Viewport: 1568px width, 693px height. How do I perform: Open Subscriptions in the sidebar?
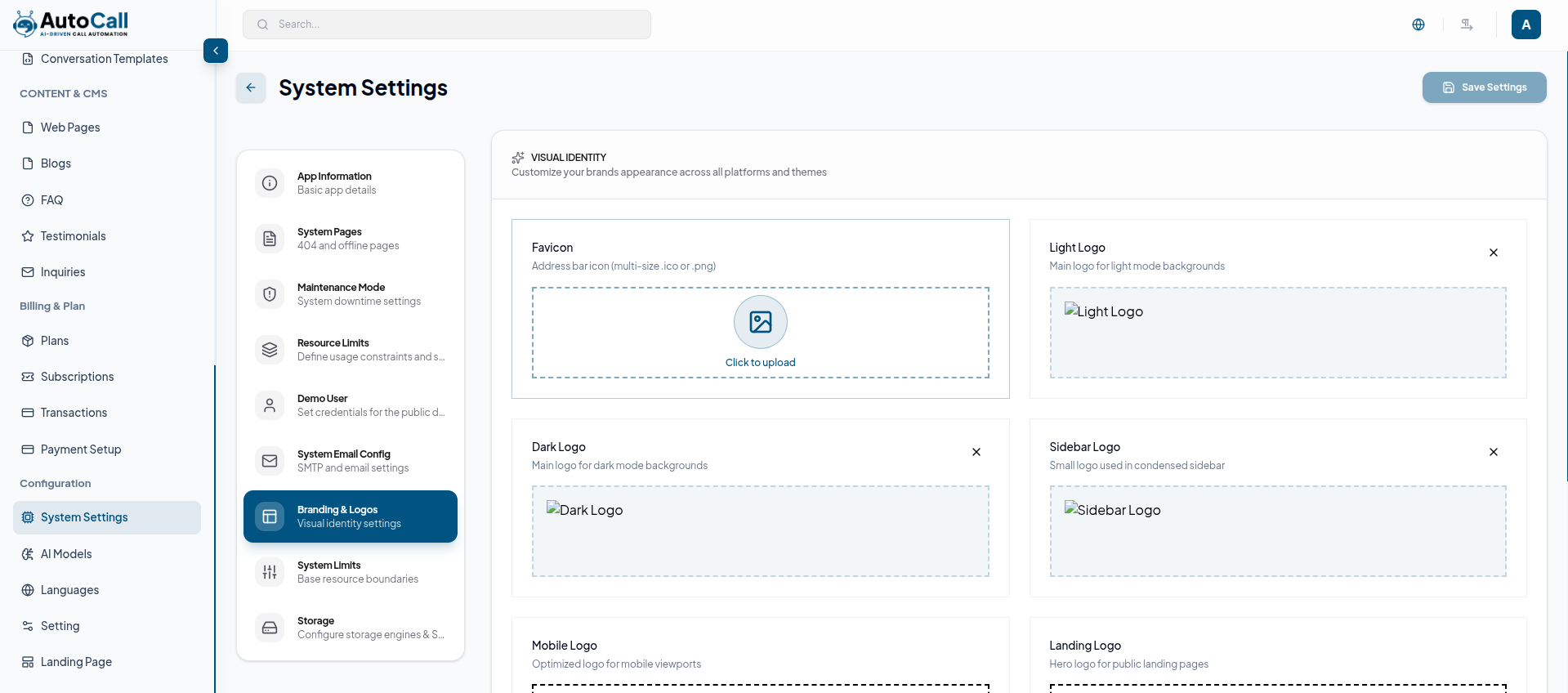pyautogui.click(x=107, y=377)
